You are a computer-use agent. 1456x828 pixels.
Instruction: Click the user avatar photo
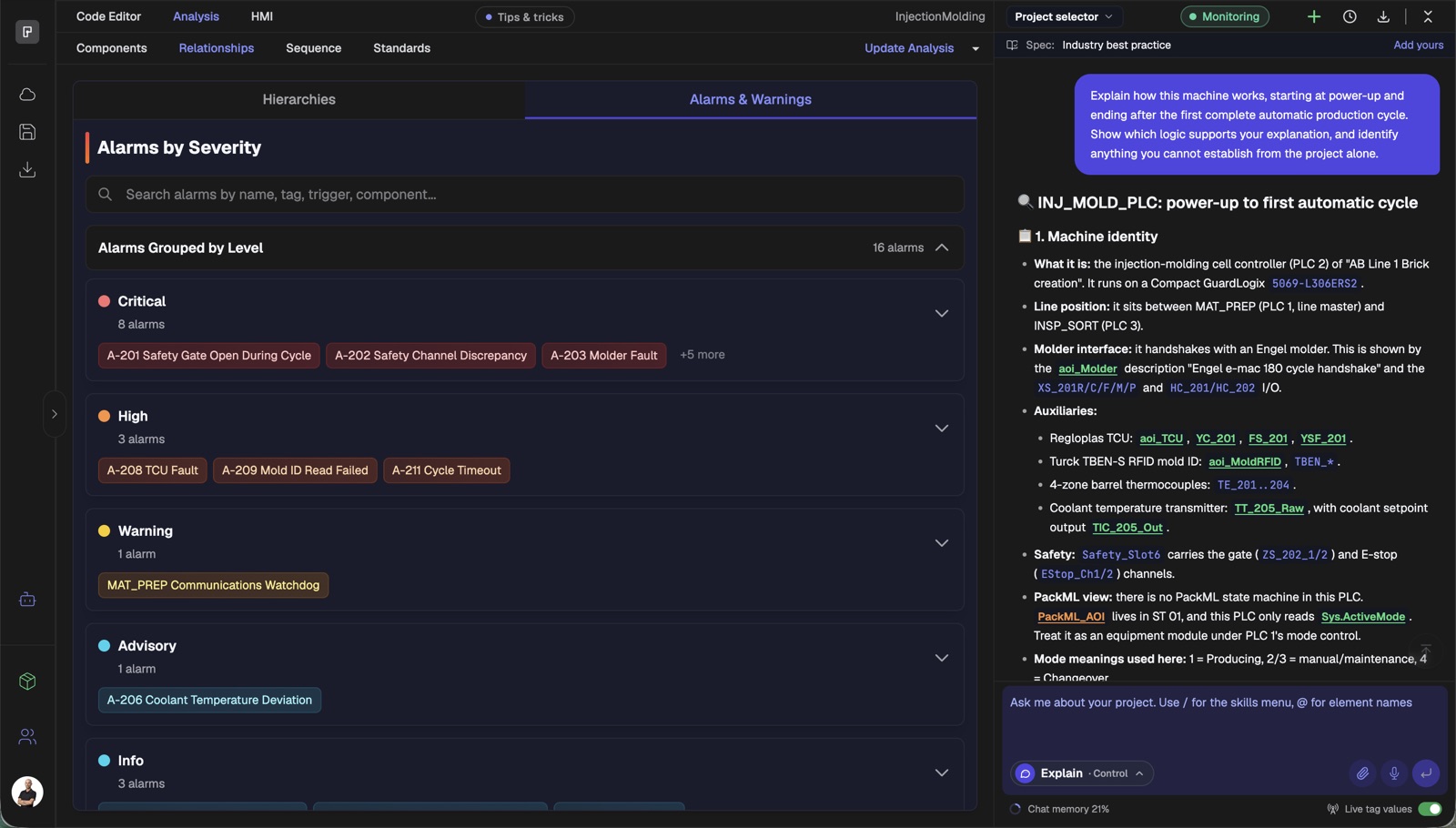click(27, 792)
